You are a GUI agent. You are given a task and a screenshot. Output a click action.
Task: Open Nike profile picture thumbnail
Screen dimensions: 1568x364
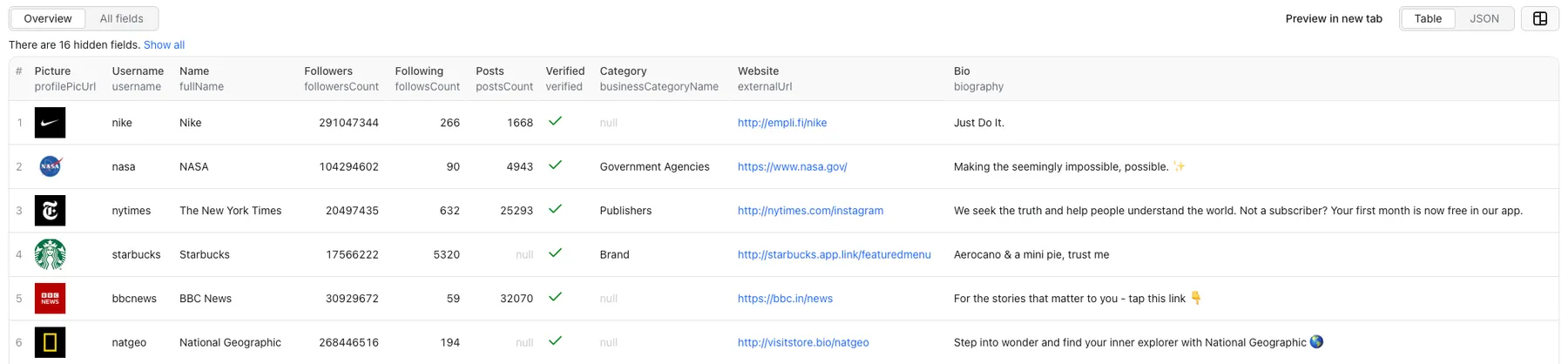pyautogui.click(x=50, y=123)
